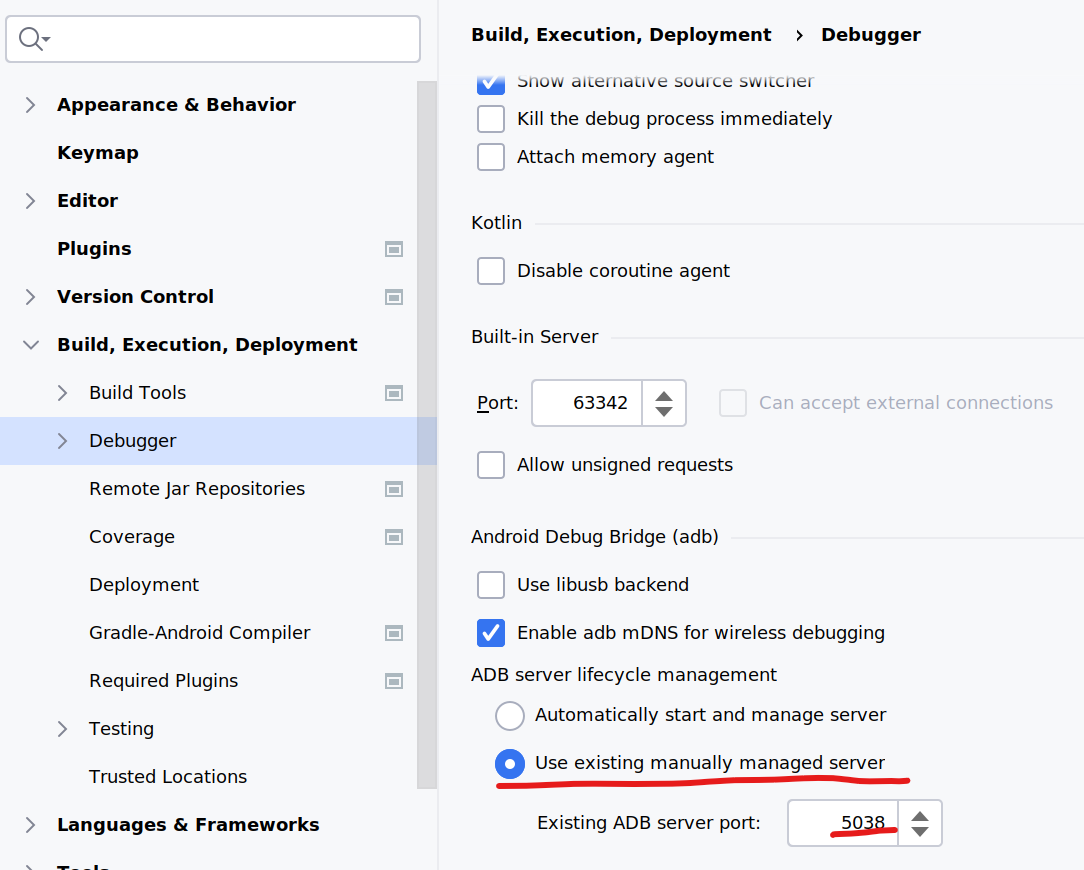Viewport: 1084px width, 870px height.
Task: Click the Existing ADB server port field
Action: coord(842,823)
